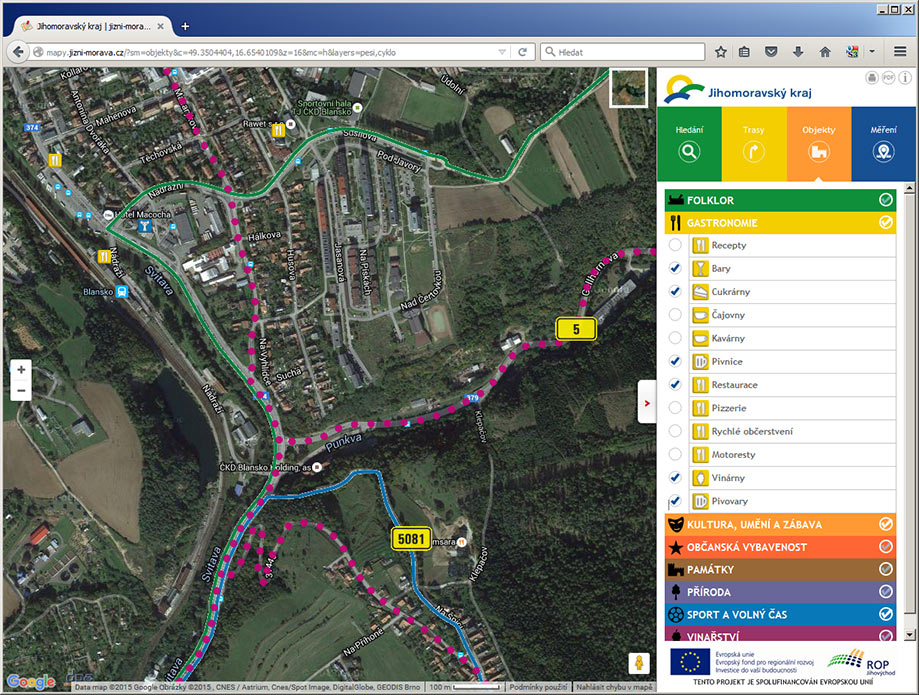Image resolution: width=919 pixels, height=695 pixels.
Task: Zoom in on the map
Action: 21,370
